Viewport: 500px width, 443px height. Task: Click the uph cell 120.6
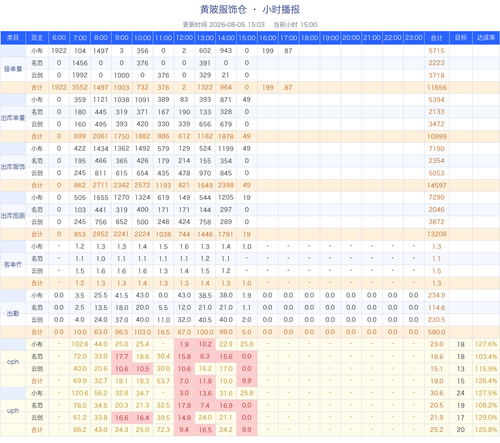[x=80, y=393]
